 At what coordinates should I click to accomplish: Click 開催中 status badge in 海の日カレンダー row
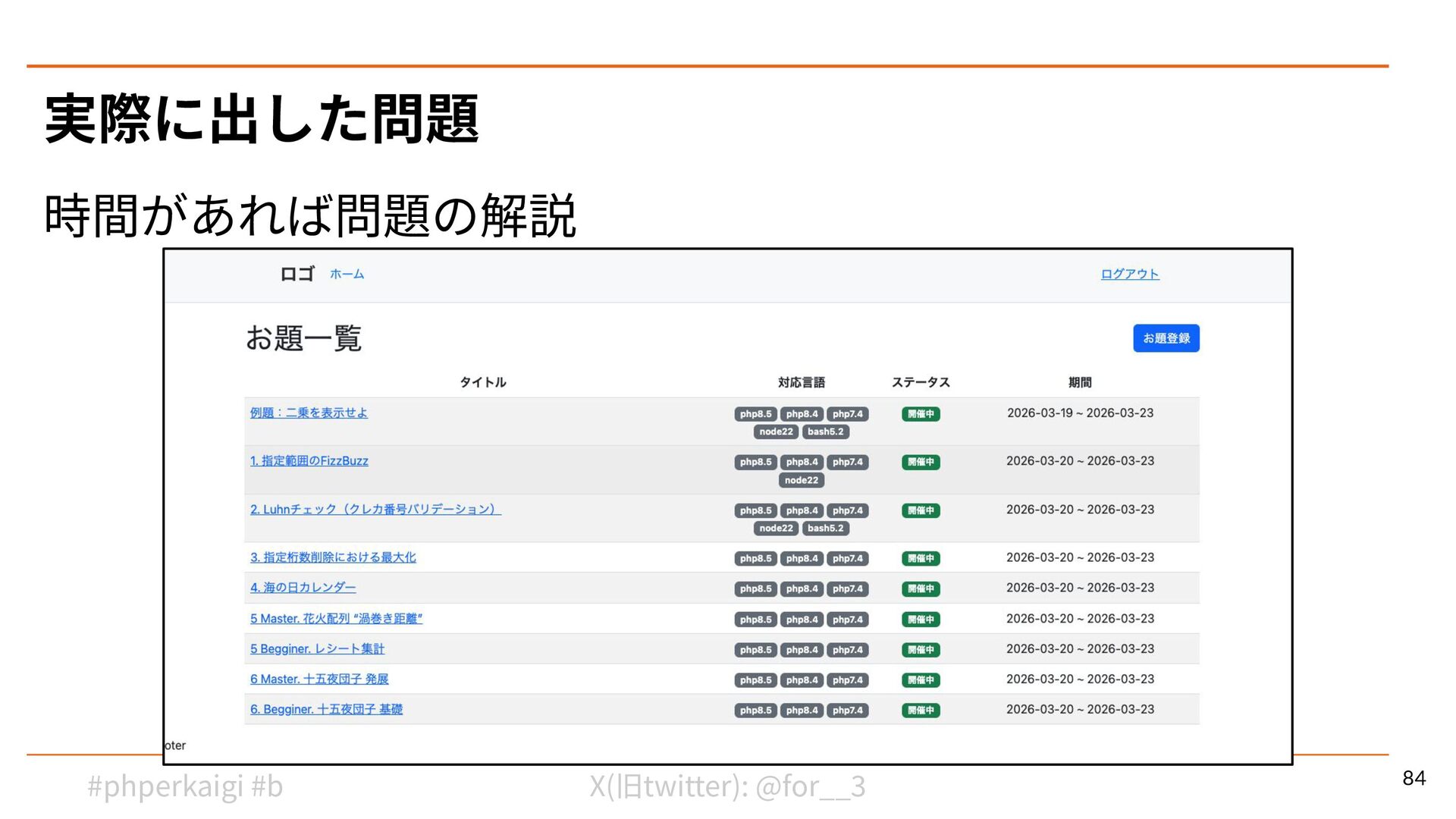921,589
